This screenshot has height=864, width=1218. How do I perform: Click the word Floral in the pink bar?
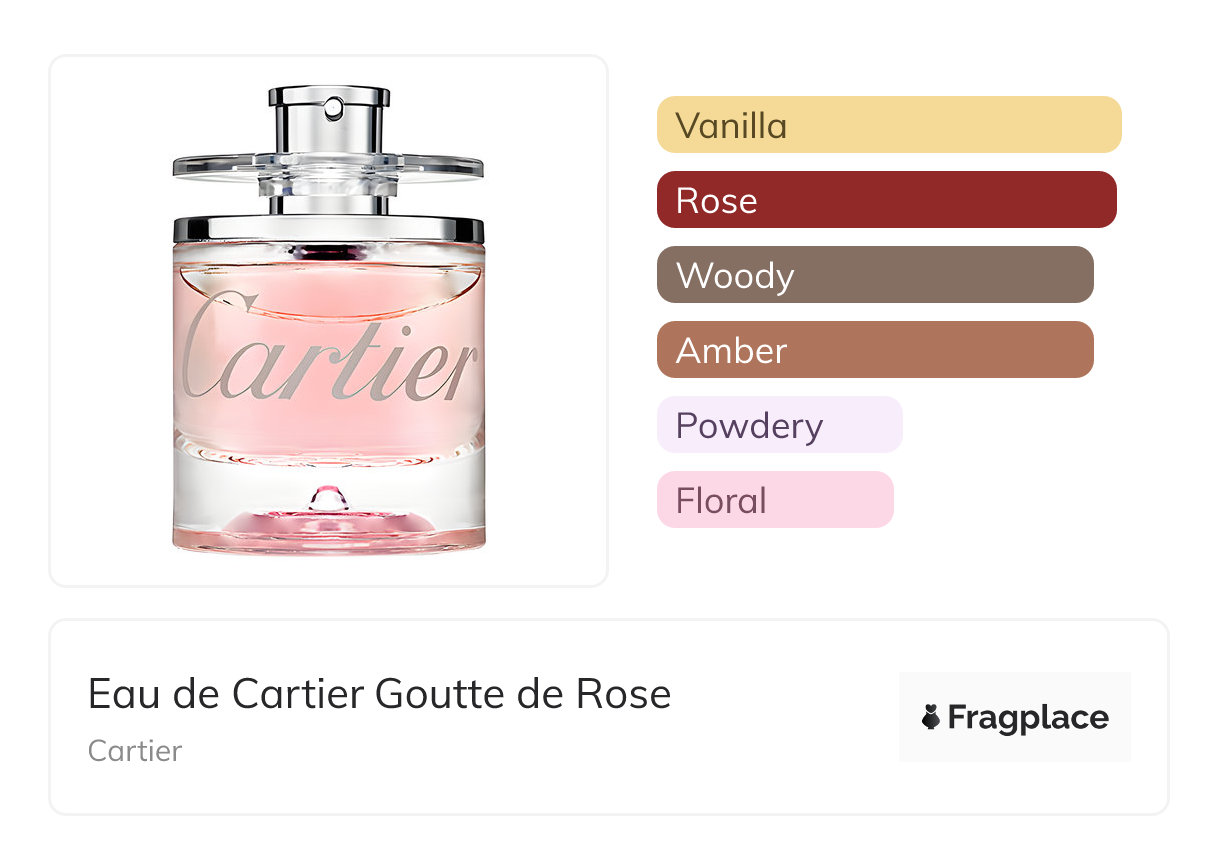click(x=721, y=501)
